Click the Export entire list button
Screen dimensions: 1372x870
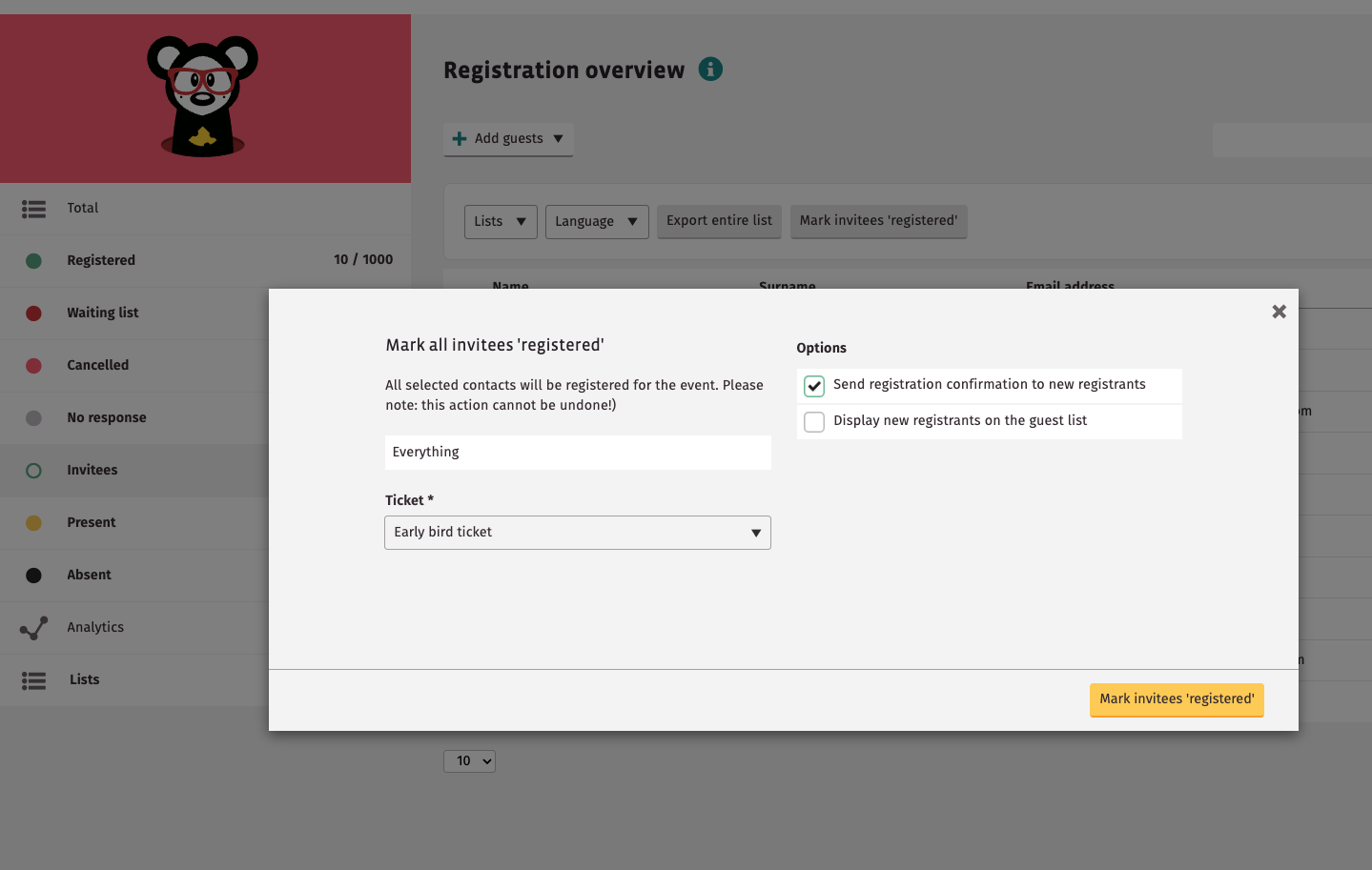(719, 220)
